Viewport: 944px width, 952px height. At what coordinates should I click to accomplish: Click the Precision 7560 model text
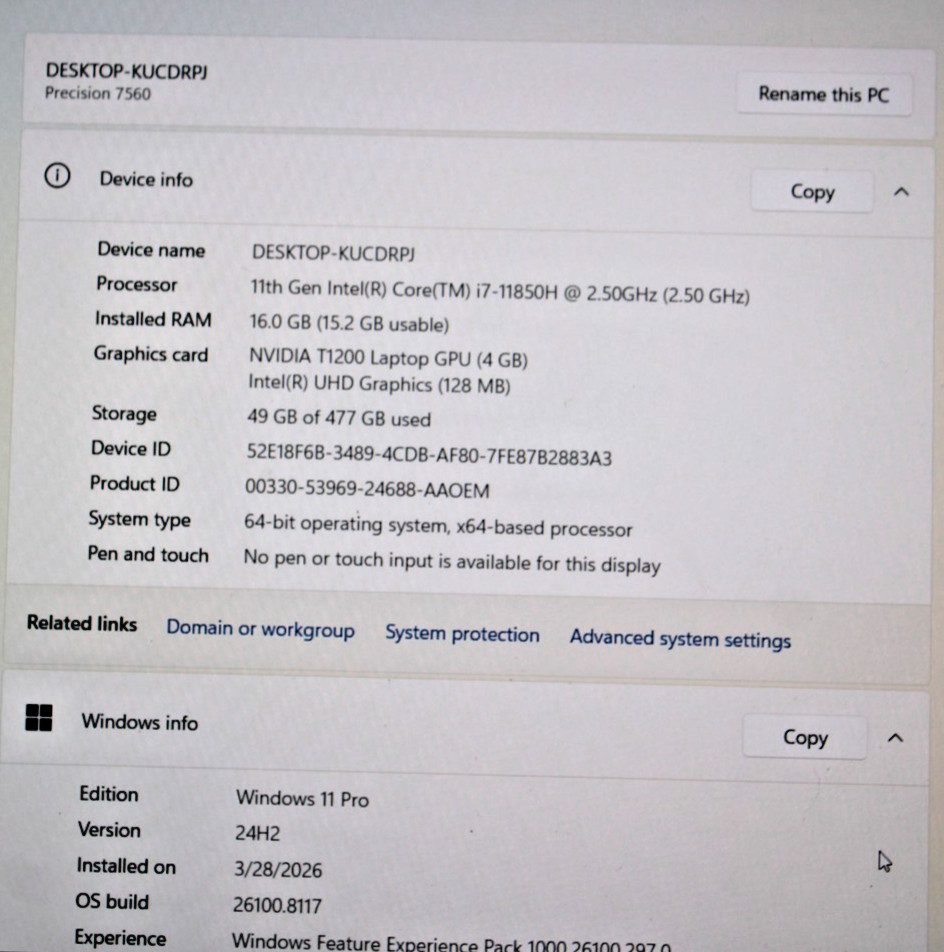click(x=98, y=93)
